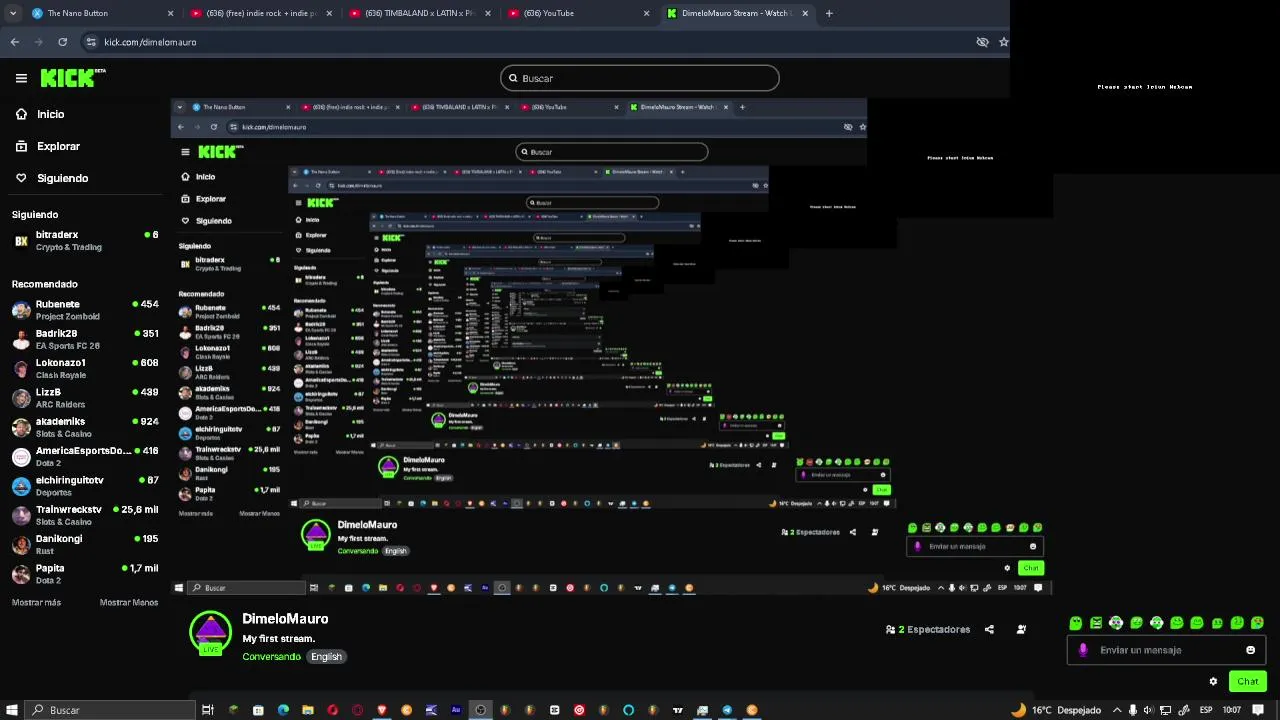This screenshot has height=720, width=1280.
Task: Click the DimeloMauro channel name
Action: pyautogui.click(x=285, y=619)
